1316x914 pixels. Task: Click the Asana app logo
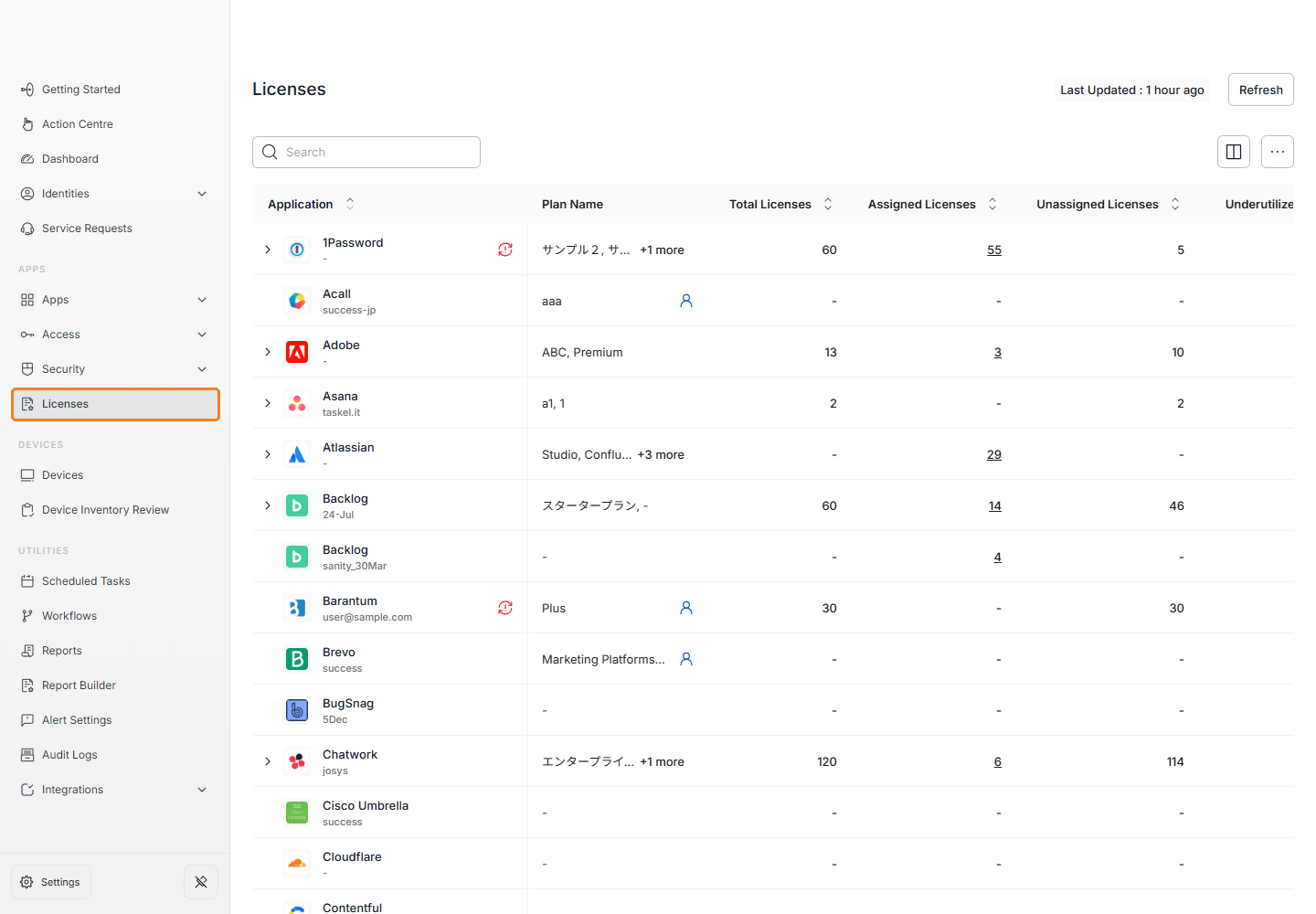[297, 403]
